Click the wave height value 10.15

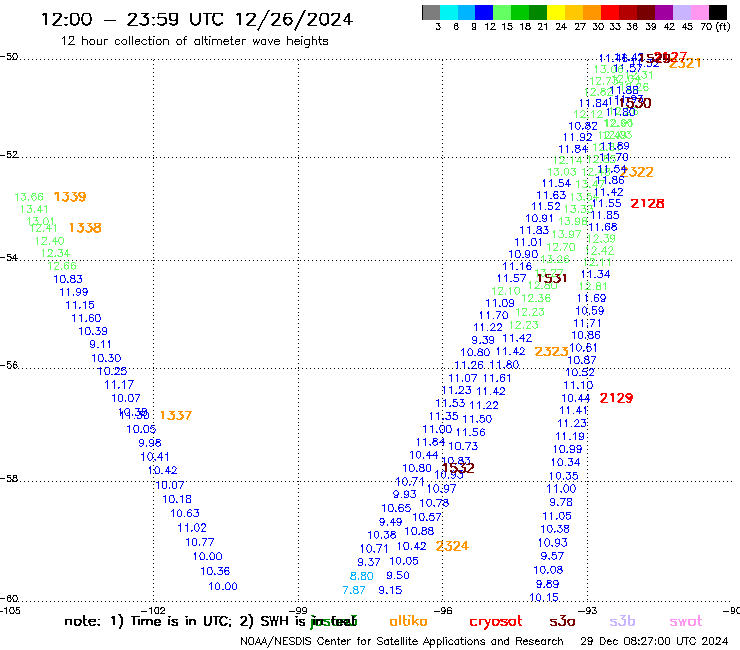(544, 597)
